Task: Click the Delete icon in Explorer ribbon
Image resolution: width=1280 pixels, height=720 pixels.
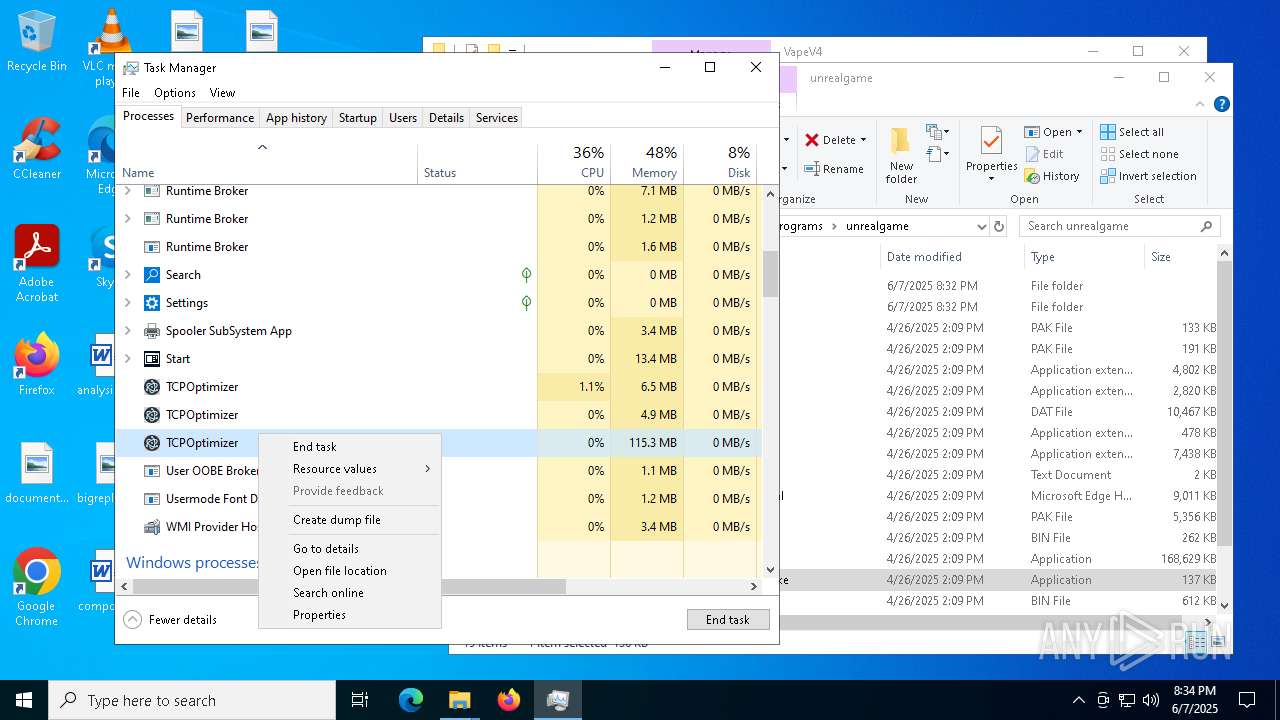Action: click(x=812, y=140)
